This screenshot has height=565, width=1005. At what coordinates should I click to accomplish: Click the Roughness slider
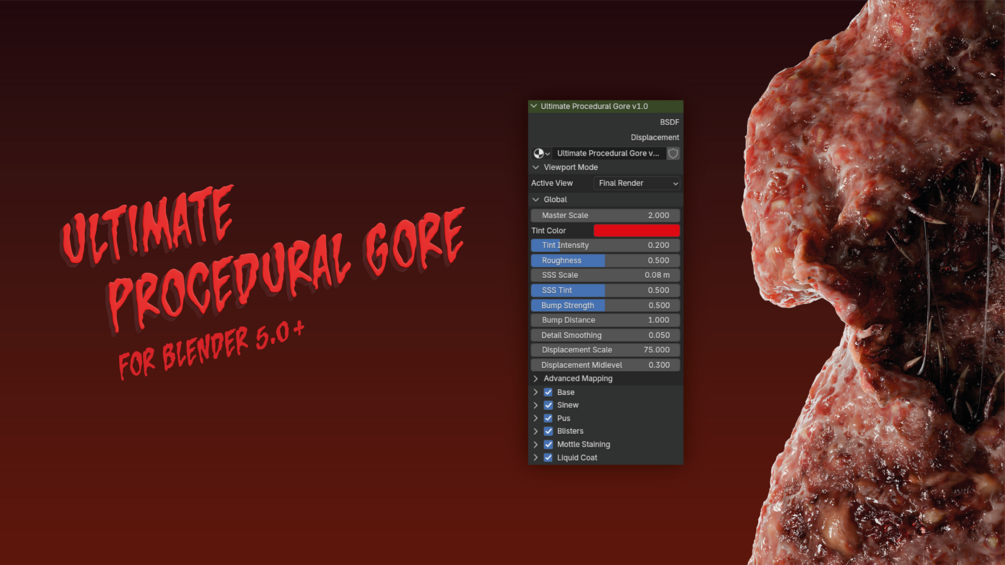605,261
